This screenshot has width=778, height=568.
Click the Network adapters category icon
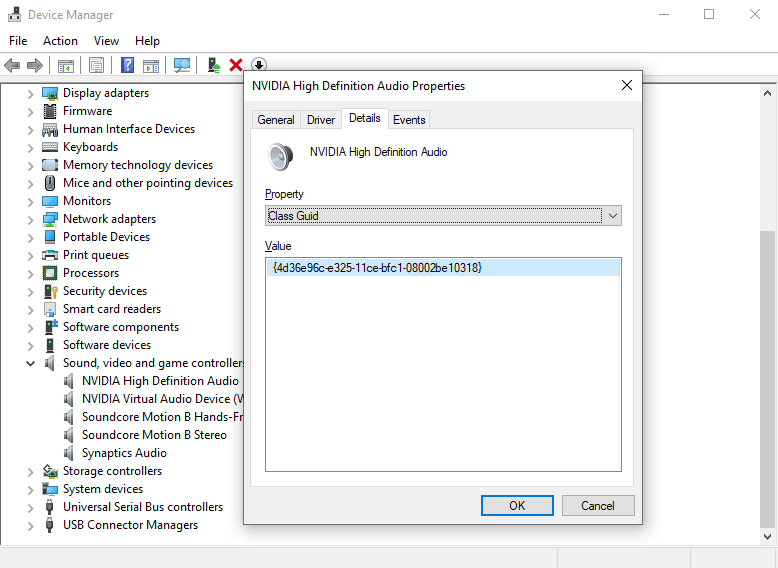point(50,219)
